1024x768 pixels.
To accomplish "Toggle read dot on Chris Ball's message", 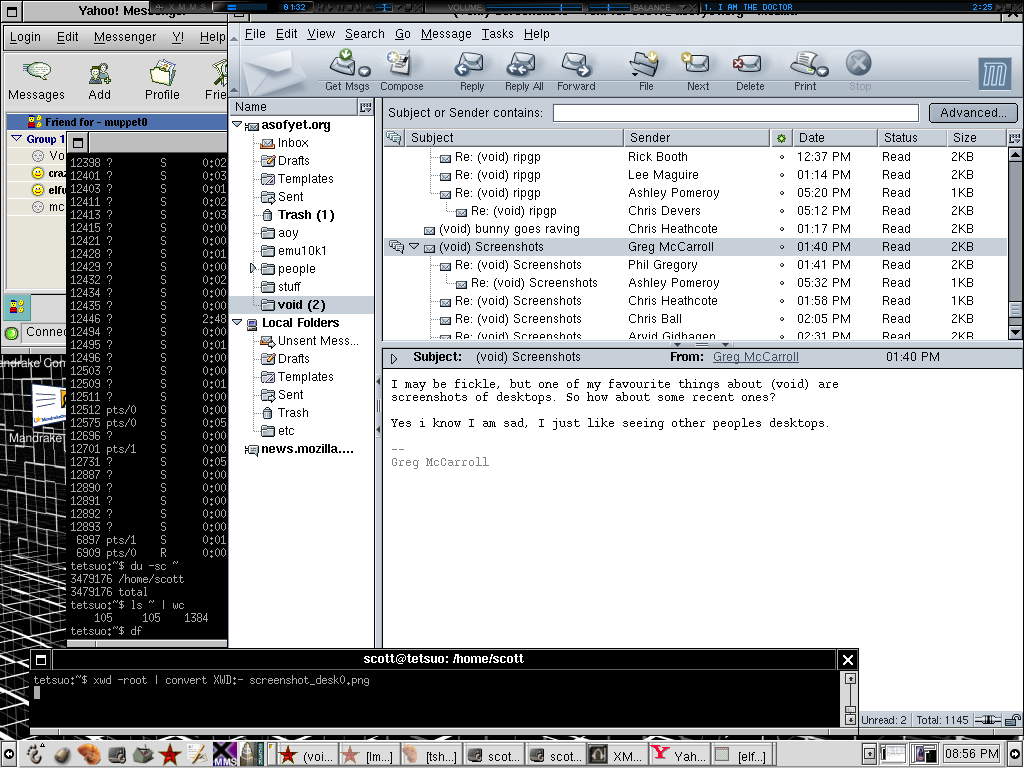I will tap(781, 319).
